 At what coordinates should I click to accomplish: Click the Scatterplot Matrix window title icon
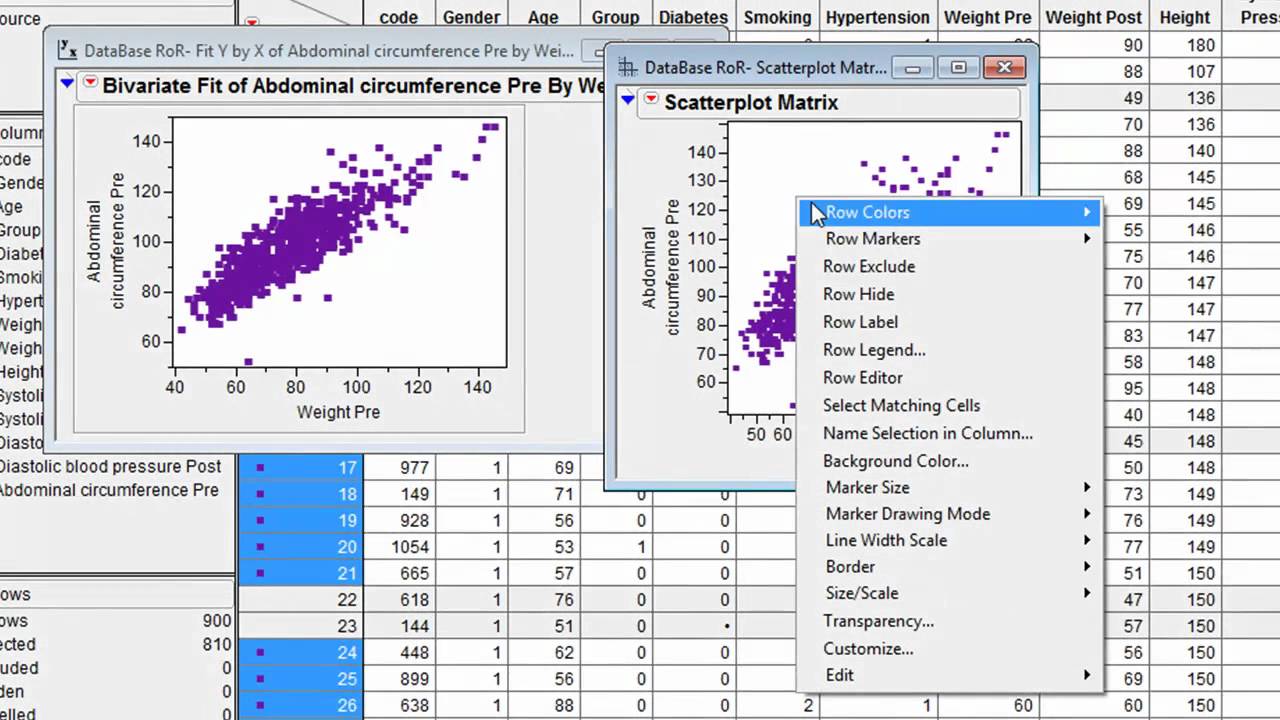coord(627,67)
